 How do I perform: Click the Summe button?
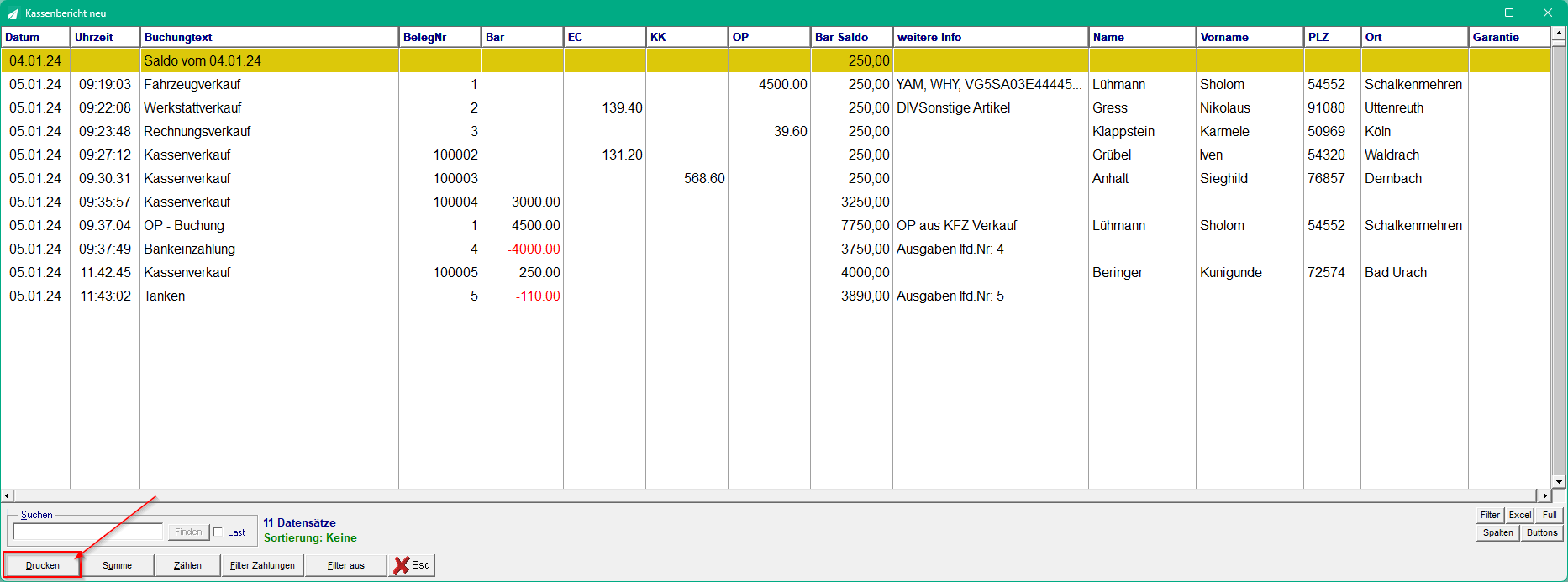(x=118, y=565)
